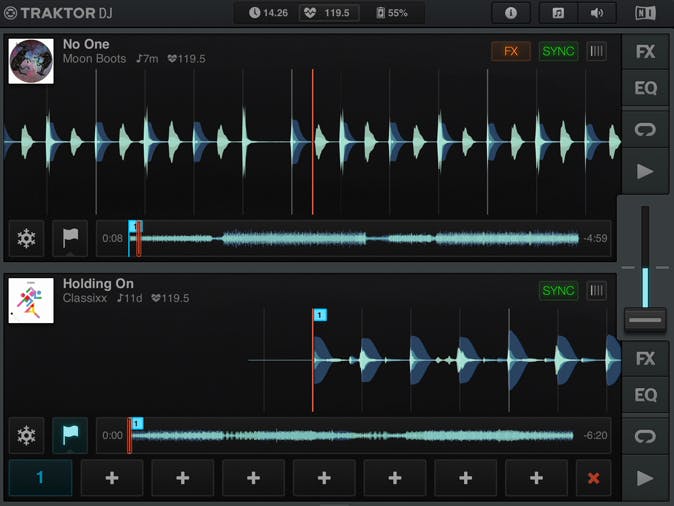The width and height of the screenshot is (674, 506).
Task: Open EQ panel for No One deck
Action: coord(645,88)
